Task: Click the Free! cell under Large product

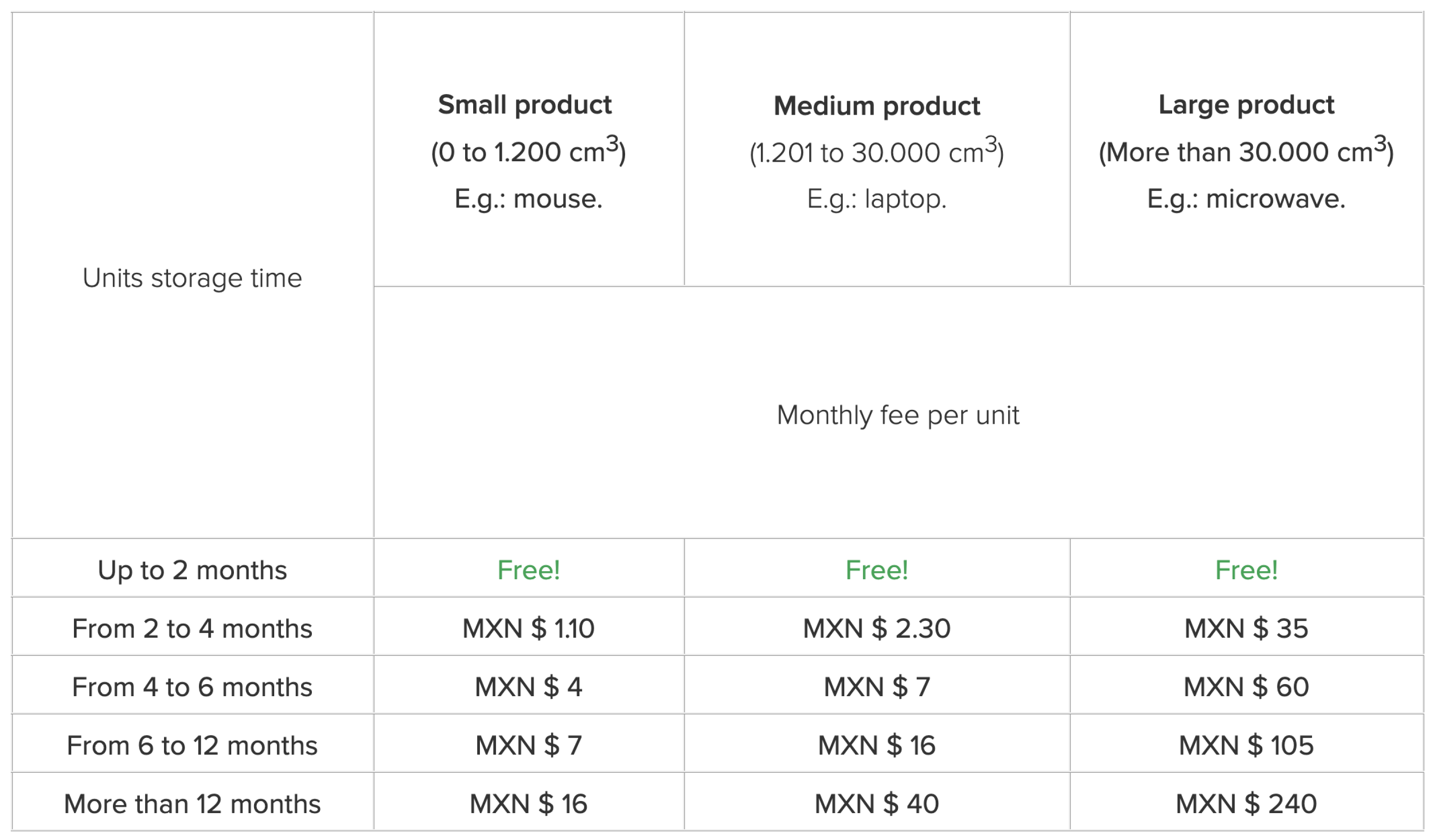Action: 1247,570
